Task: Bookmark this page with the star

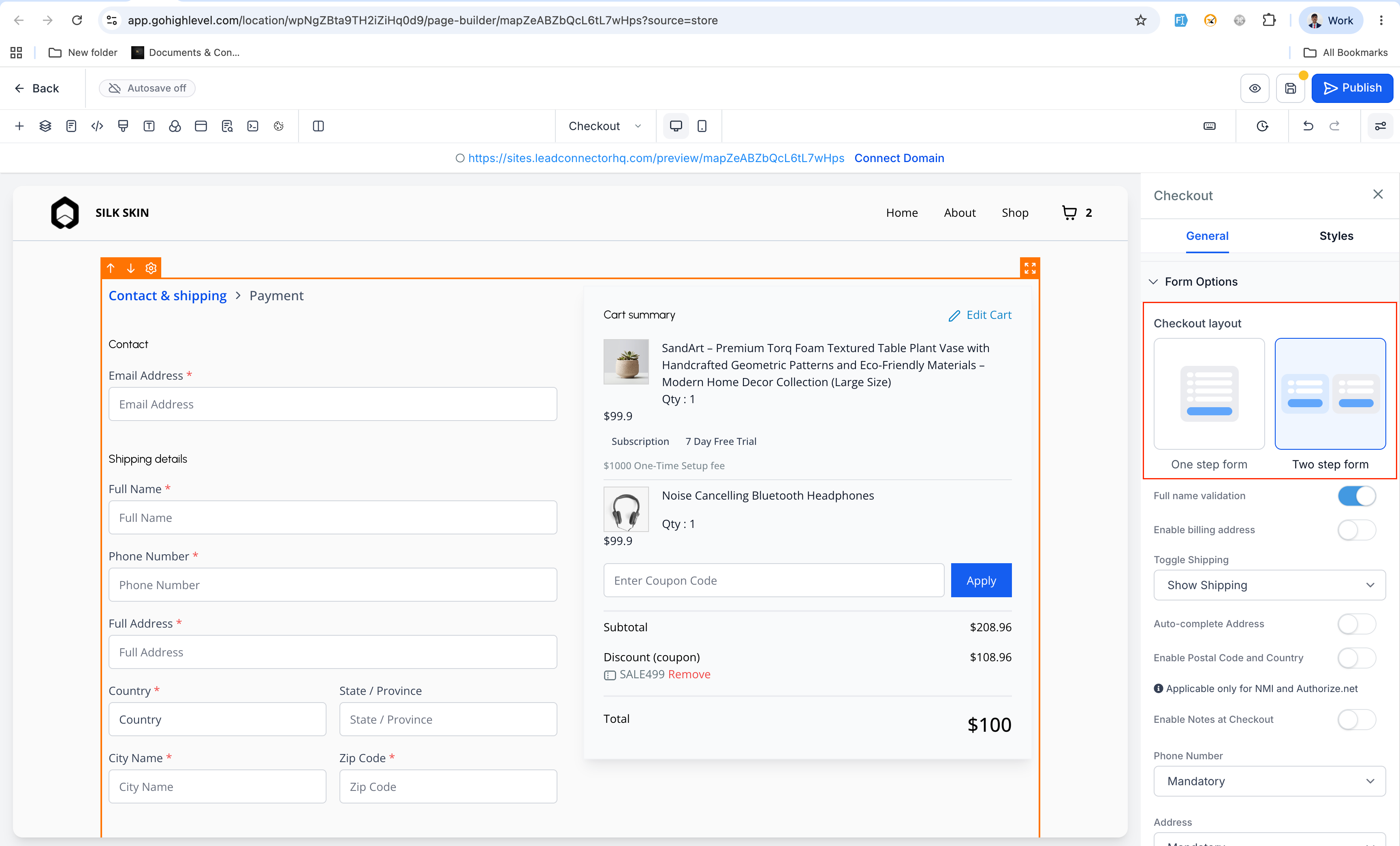Action: 1140,20
